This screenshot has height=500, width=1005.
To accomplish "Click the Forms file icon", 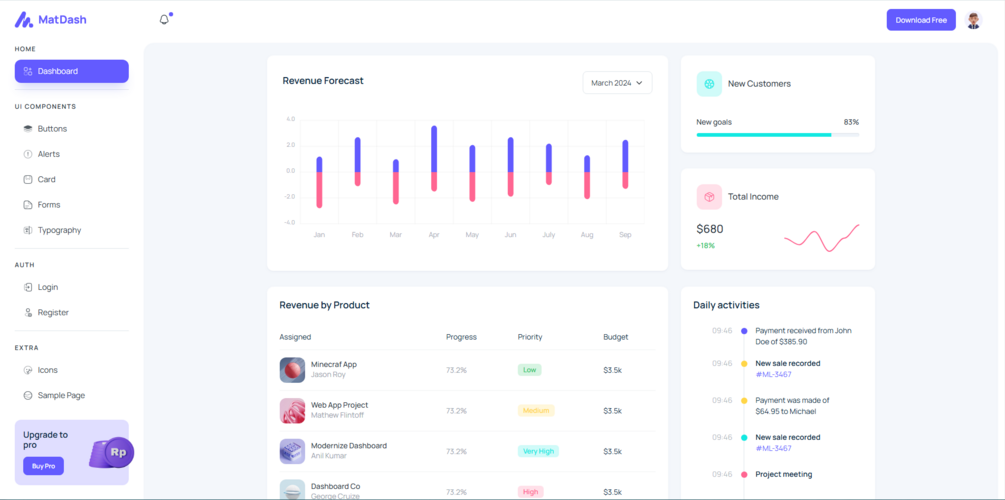I will [28, 205].
